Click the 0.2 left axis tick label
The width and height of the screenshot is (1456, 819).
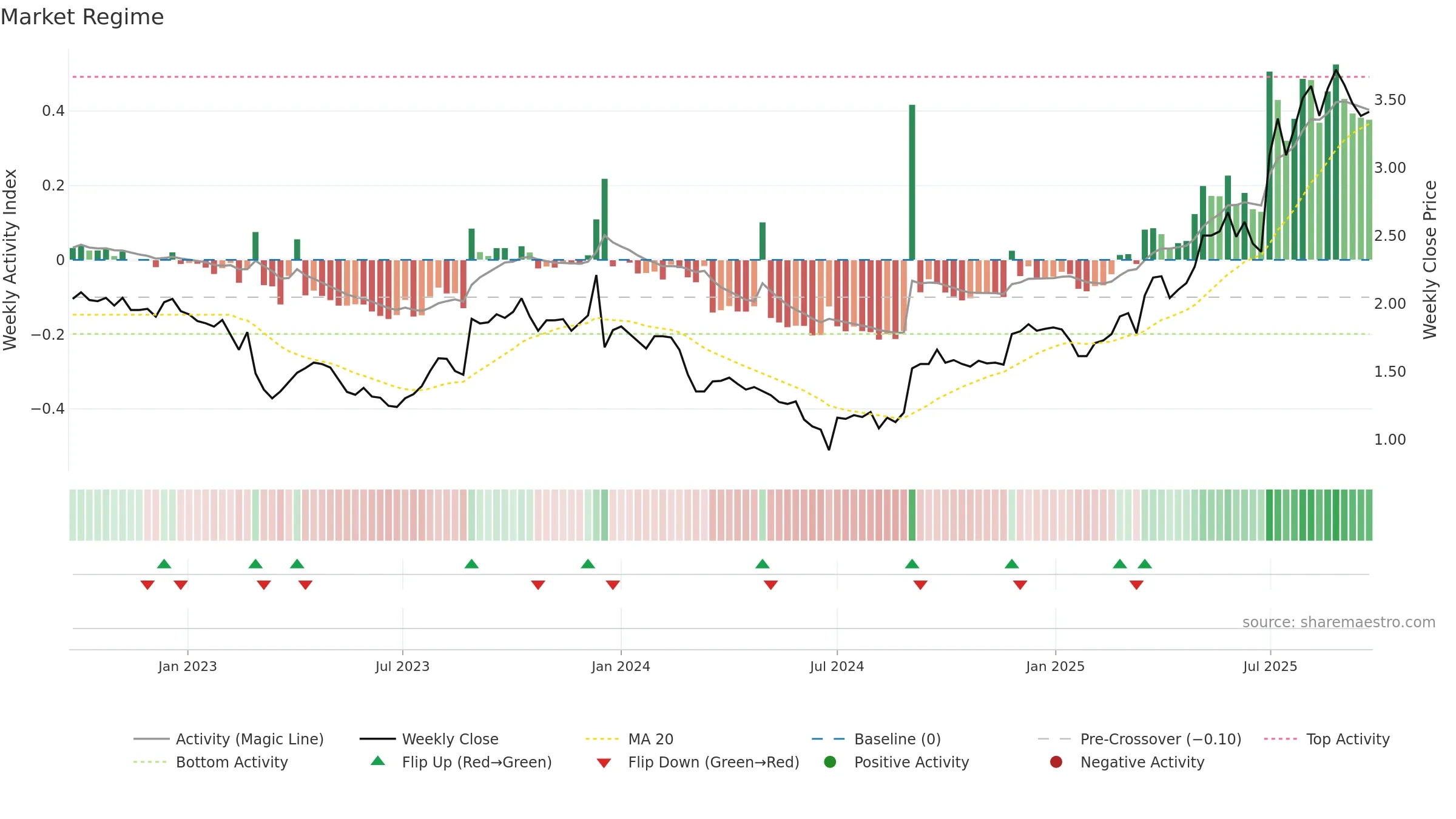53,185
